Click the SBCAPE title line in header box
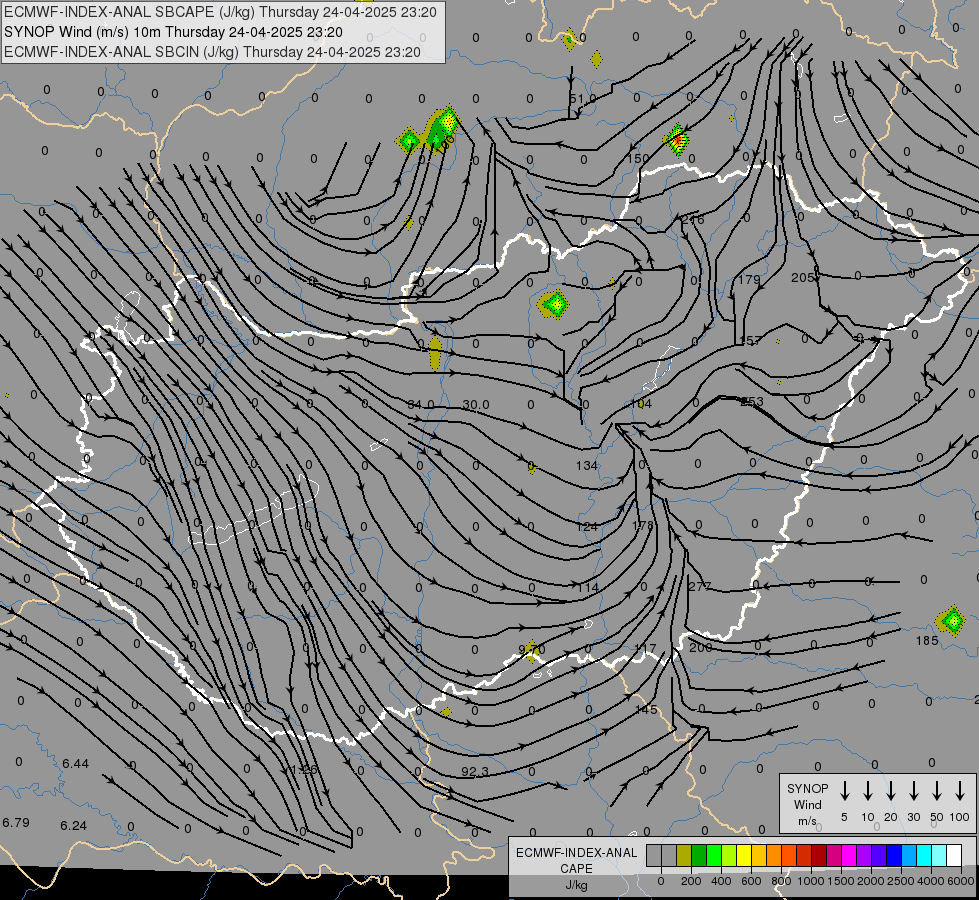This screenshot has height=900, width=979. (x=220, y=12)
